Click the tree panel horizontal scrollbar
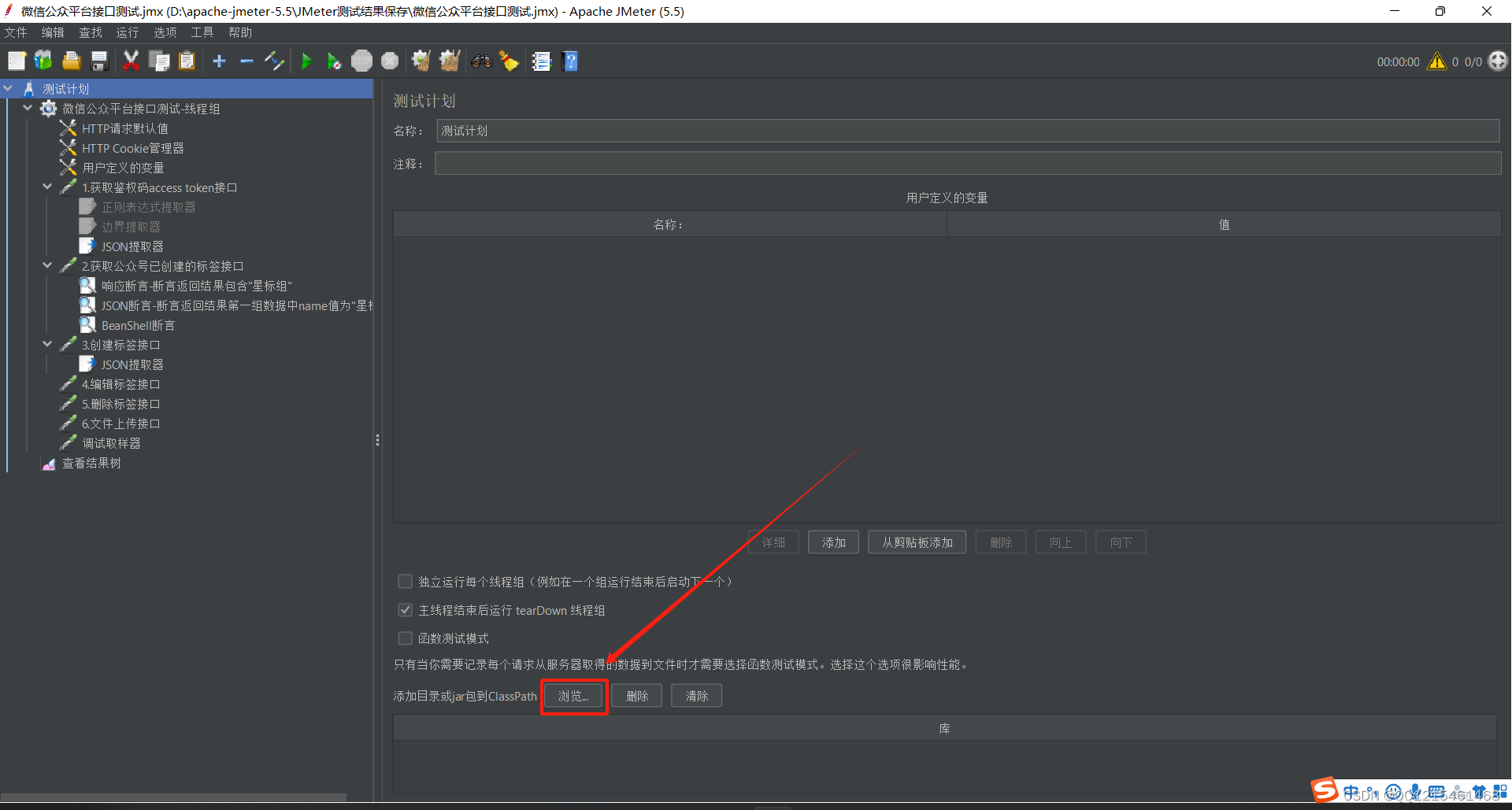Image resolution: width=1512 pixels, height=810 pixels. 173,797
